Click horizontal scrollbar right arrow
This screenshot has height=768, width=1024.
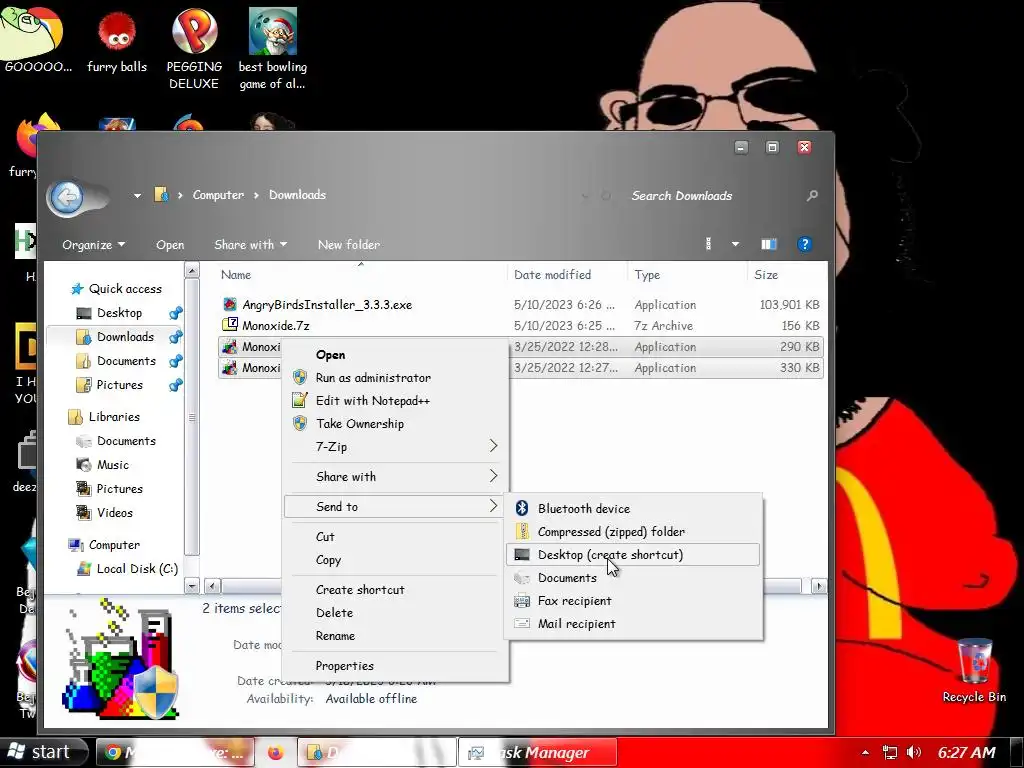(818, 586)
